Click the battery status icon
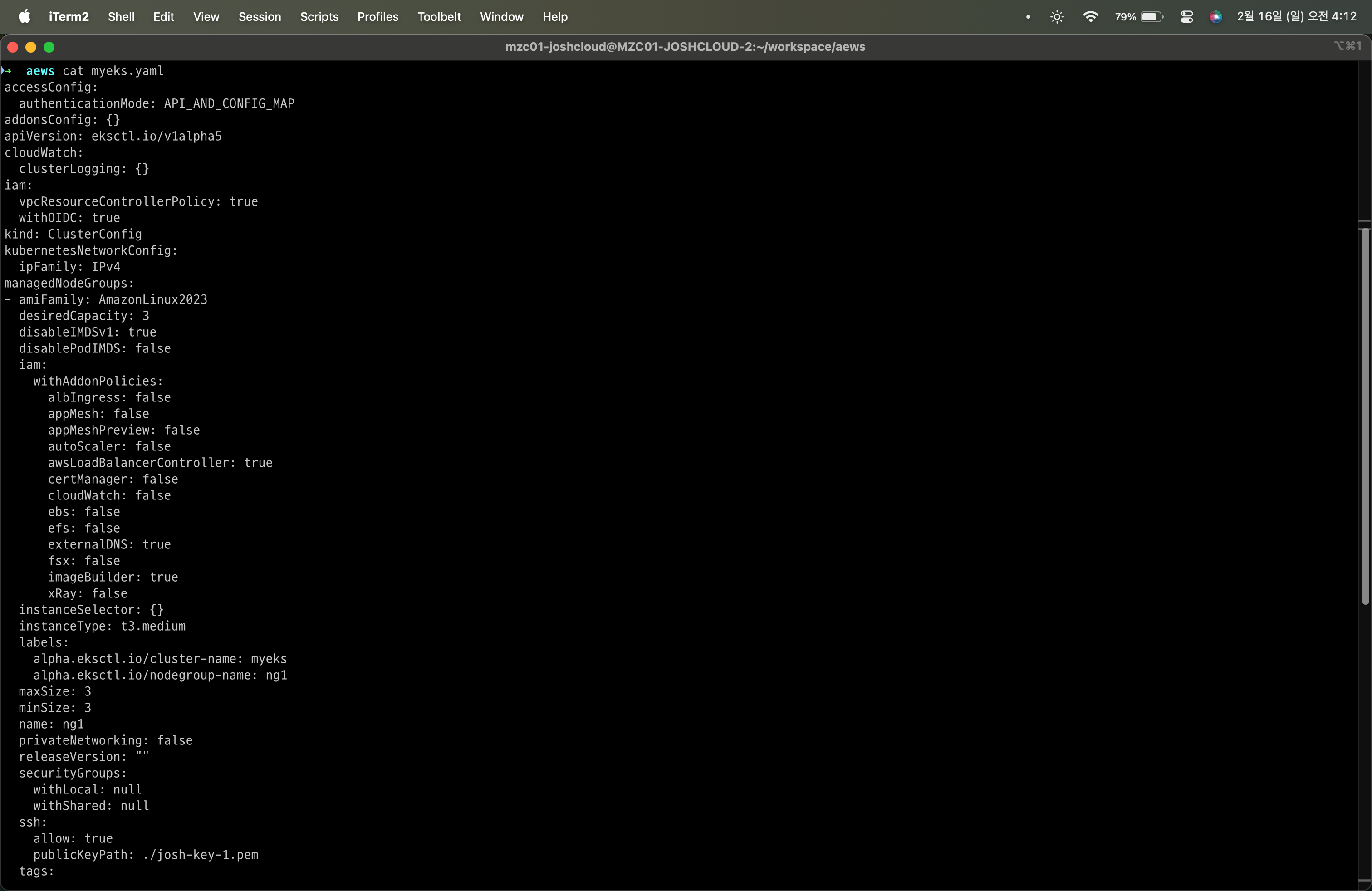This screenshot has width=1372, height=891. click(1151, 16)
